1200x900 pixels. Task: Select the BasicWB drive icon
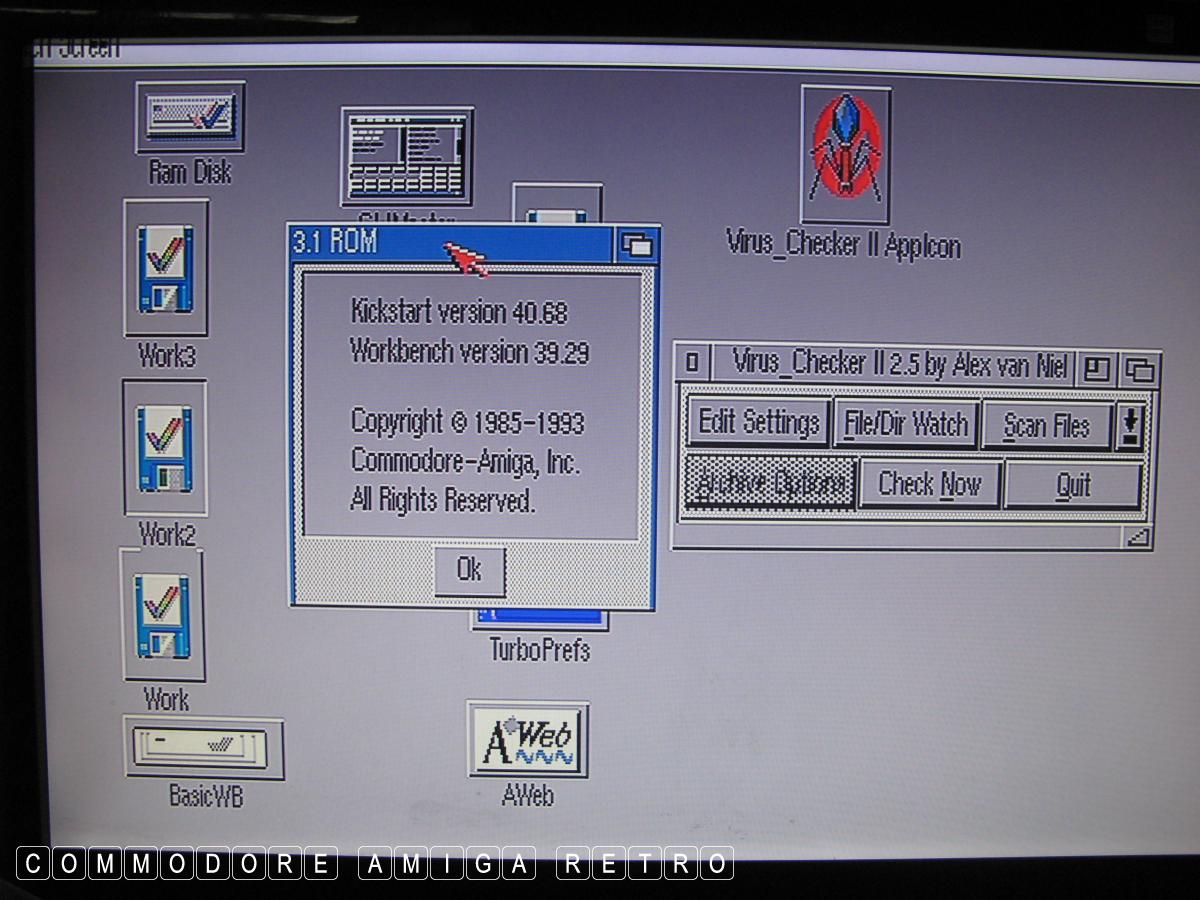point(203,747)
